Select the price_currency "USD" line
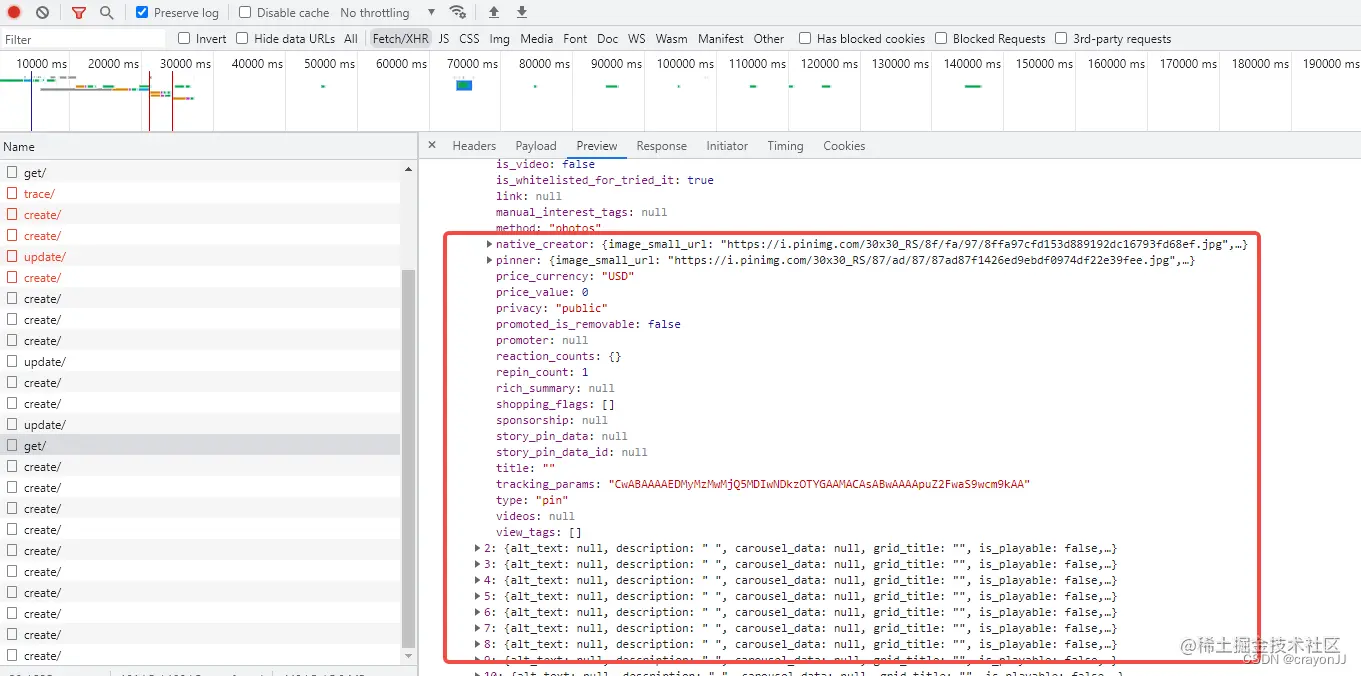Image resolution: width=1361 pixels, height=676 pixels. point(565,276)
